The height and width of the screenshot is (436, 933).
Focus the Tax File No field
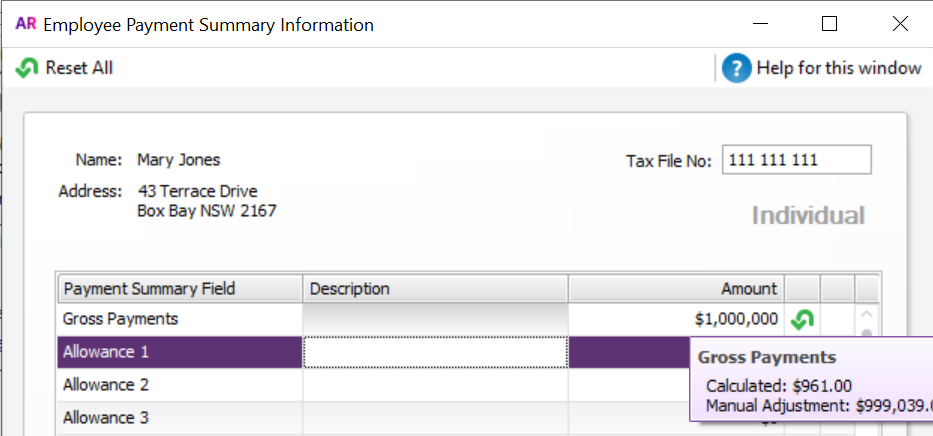796,160
